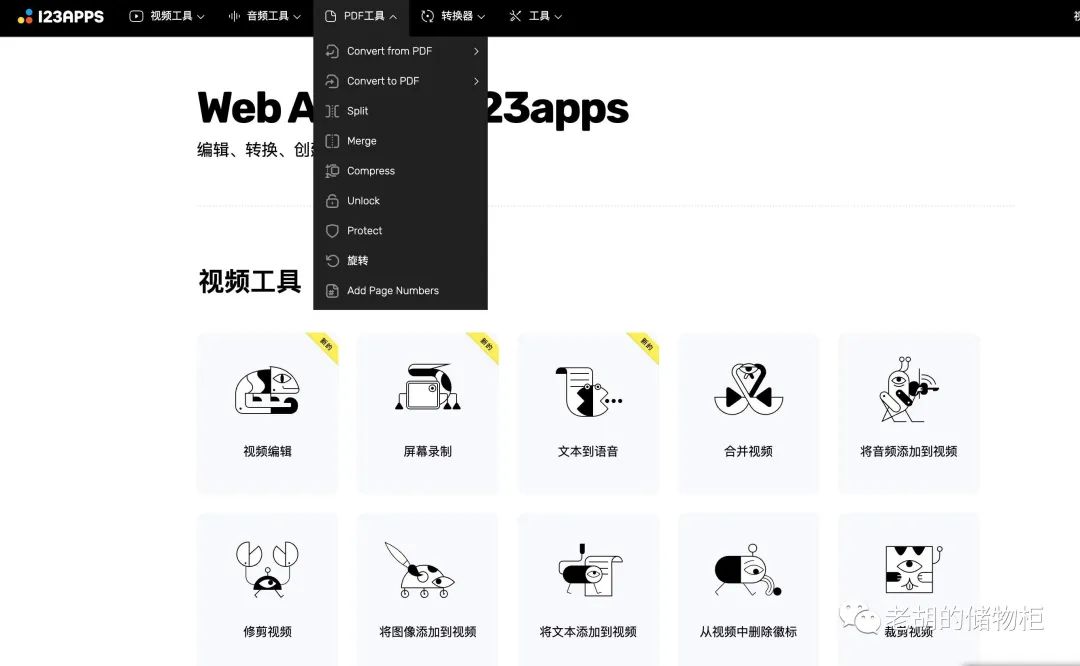Open the 将文本添加到视频 illustration
Viewport: 1080px width, 666px height.
pos(590,570)
